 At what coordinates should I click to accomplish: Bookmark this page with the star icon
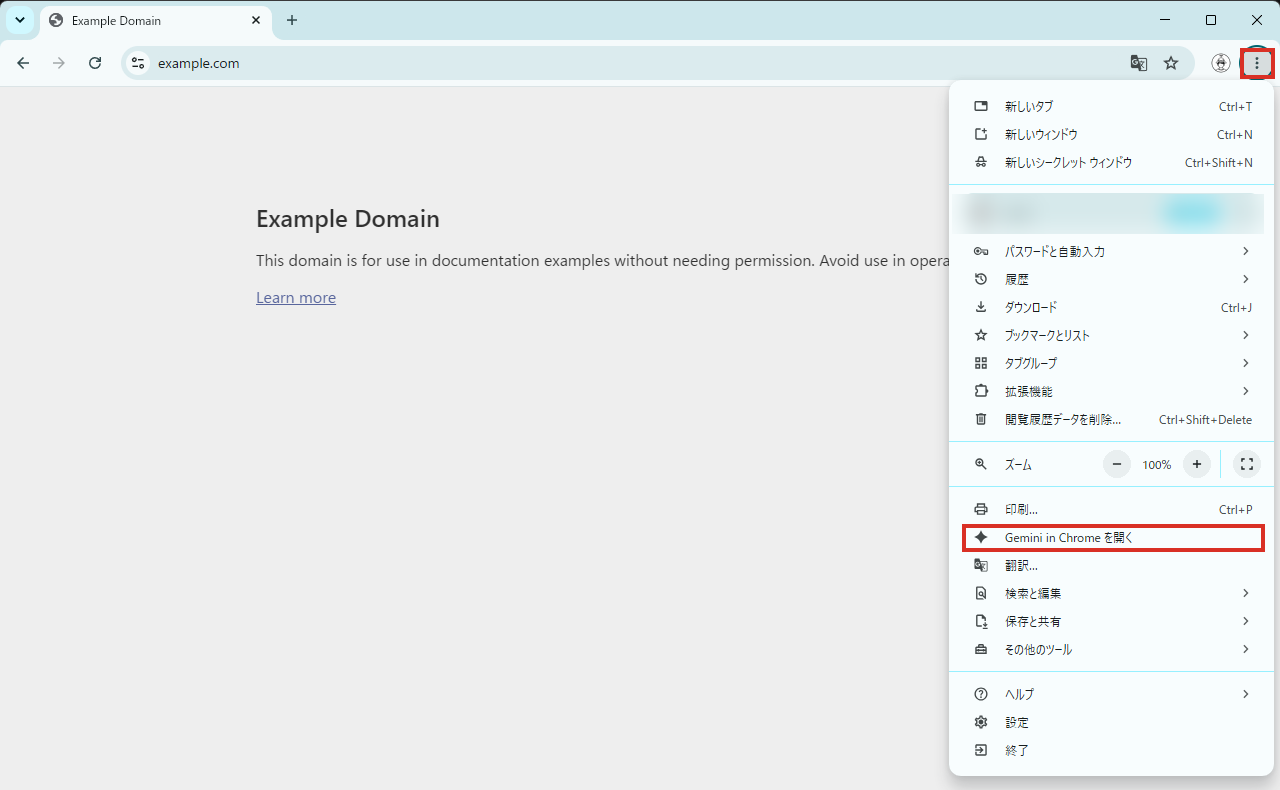click(x=1171, y=63)
